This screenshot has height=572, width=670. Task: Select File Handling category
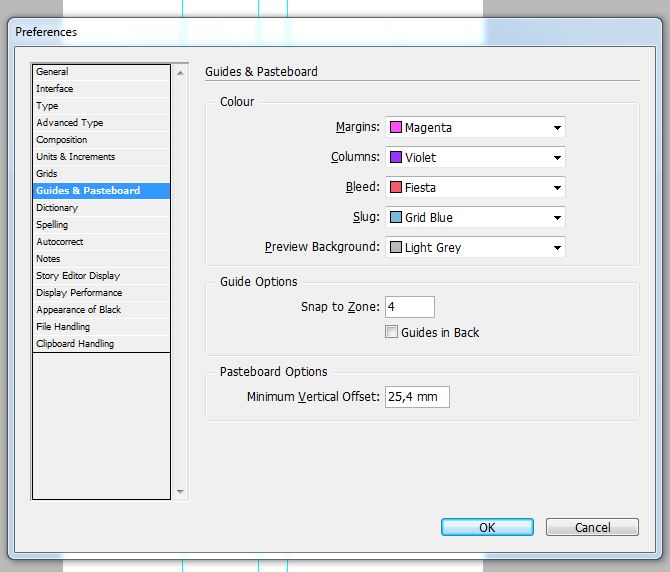[x=101, y=327]
